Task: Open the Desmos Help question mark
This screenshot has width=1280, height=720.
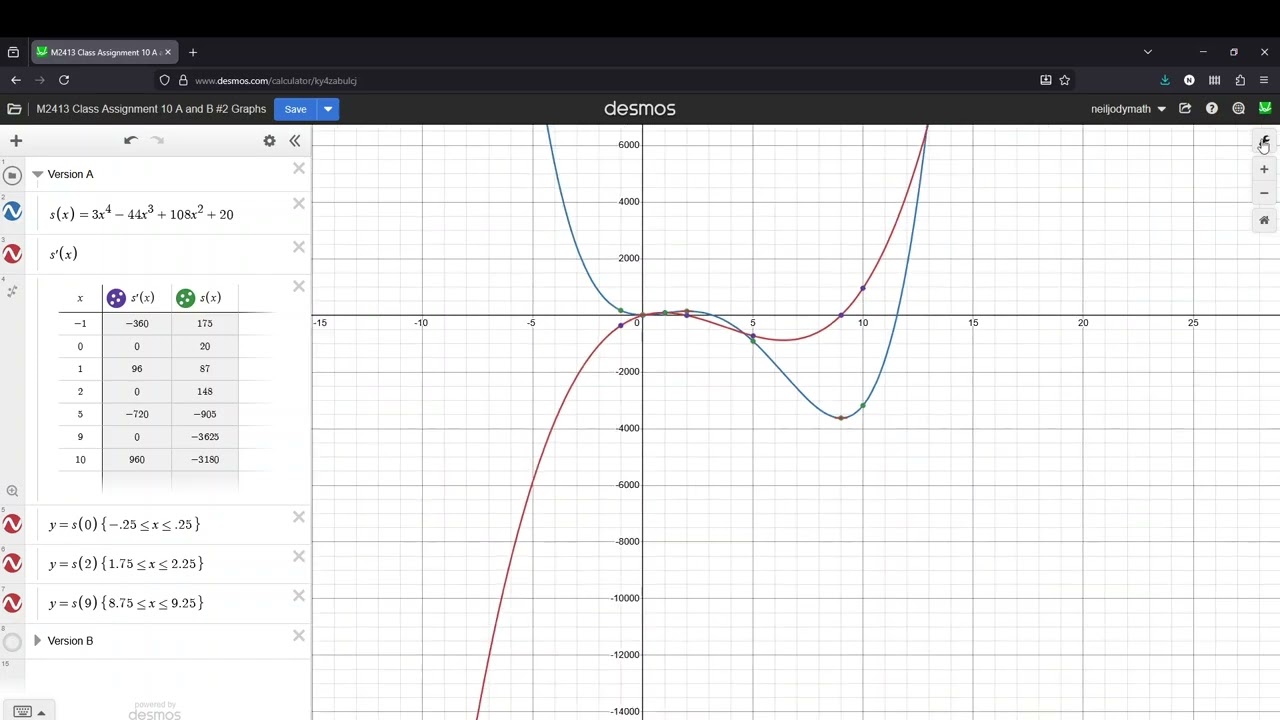Action: [1212, 109]
